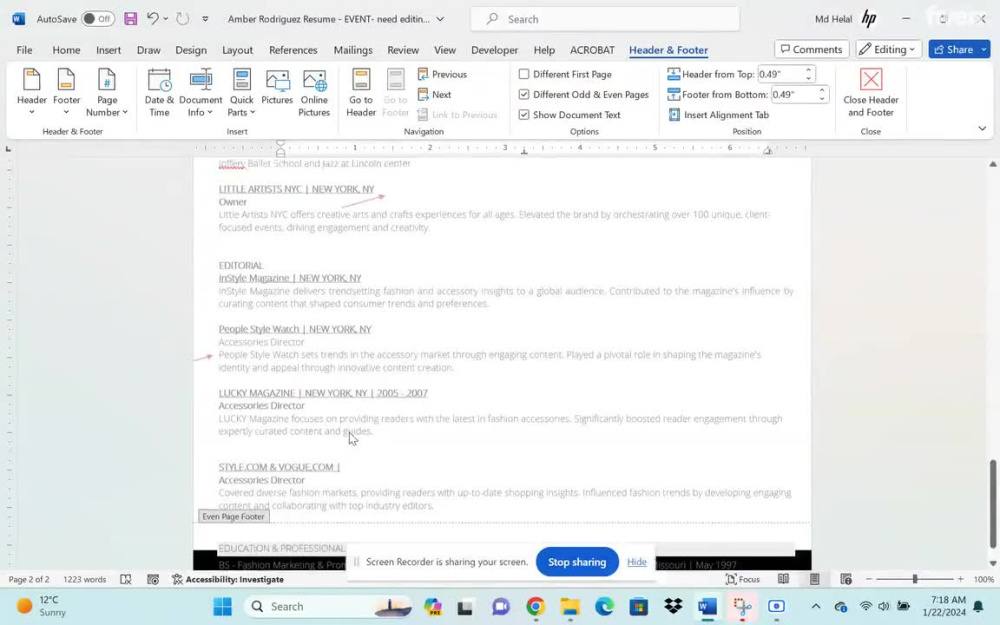
Task: Open Customize Quick Access Toolbar dropdown
Action: click(x=205, y=19)
